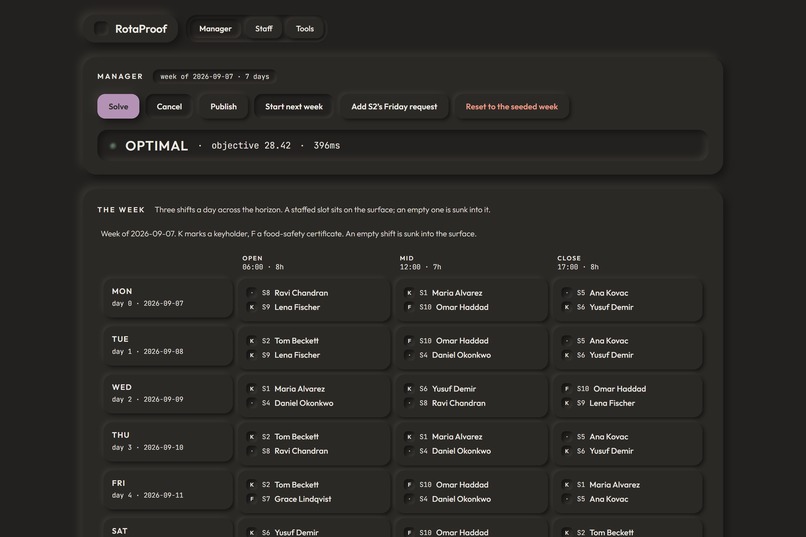Click the green OPTIMAL status dot
Image resolution: width=806 pixels, height=537 pixels.
[x=113, y=146]
